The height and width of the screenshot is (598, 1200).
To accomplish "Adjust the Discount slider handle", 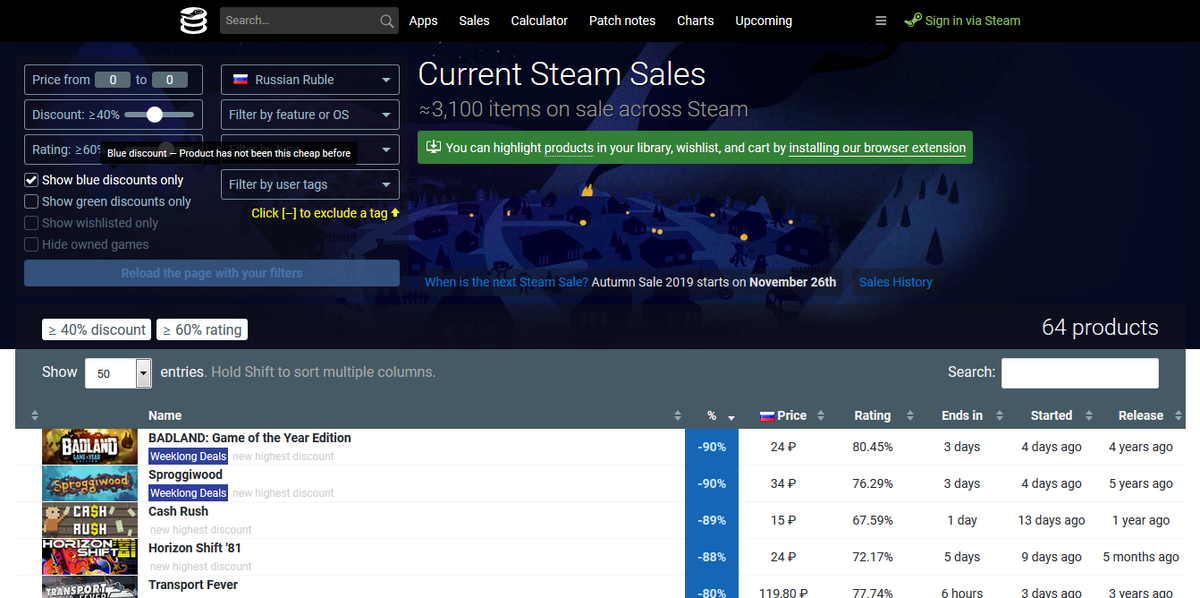I will click(x=154, y=115).
